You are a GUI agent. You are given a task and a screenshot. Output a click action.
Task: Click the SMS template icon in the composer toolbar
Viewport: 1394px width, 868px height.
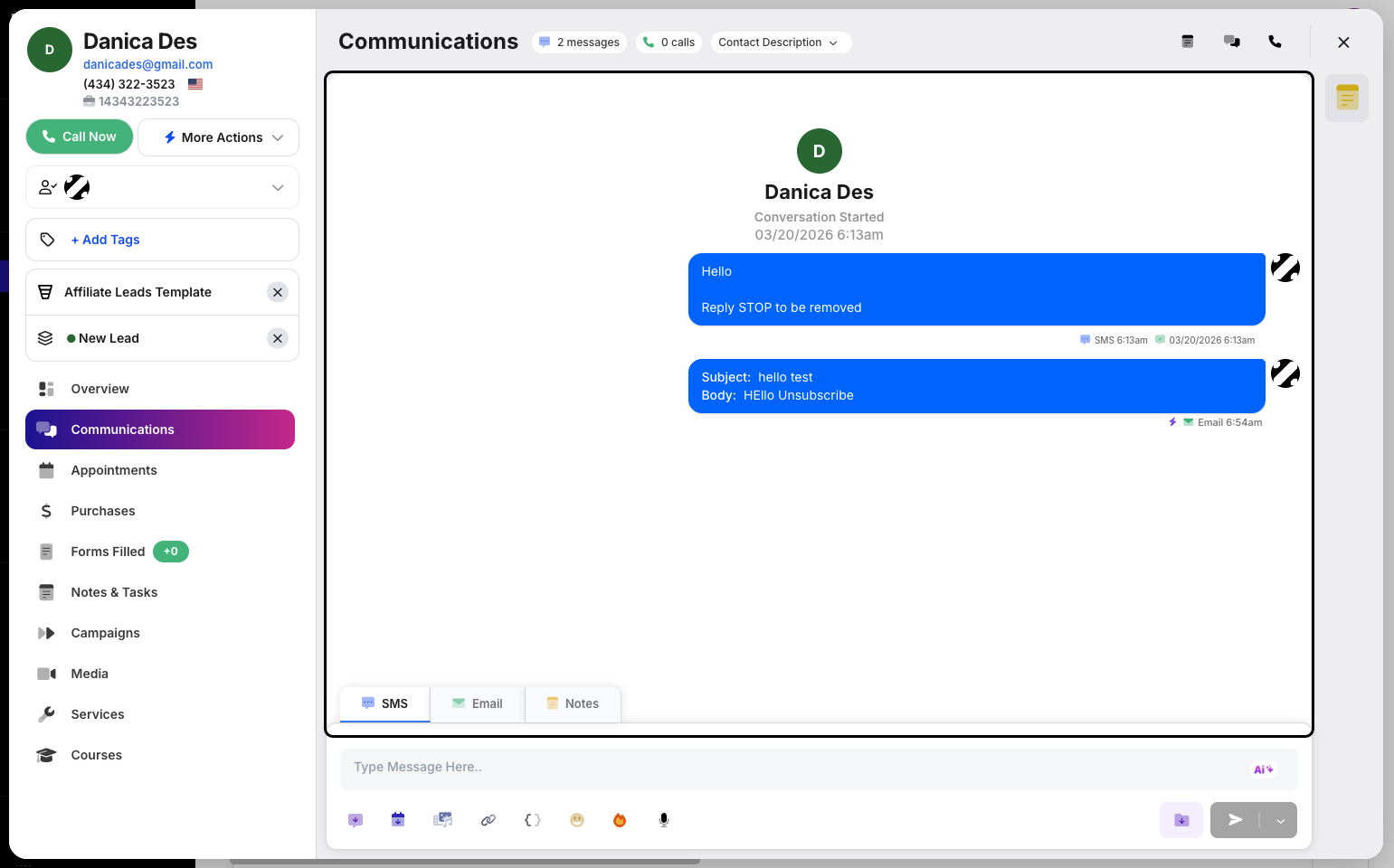pyautogui.click(x=356, y=820)
